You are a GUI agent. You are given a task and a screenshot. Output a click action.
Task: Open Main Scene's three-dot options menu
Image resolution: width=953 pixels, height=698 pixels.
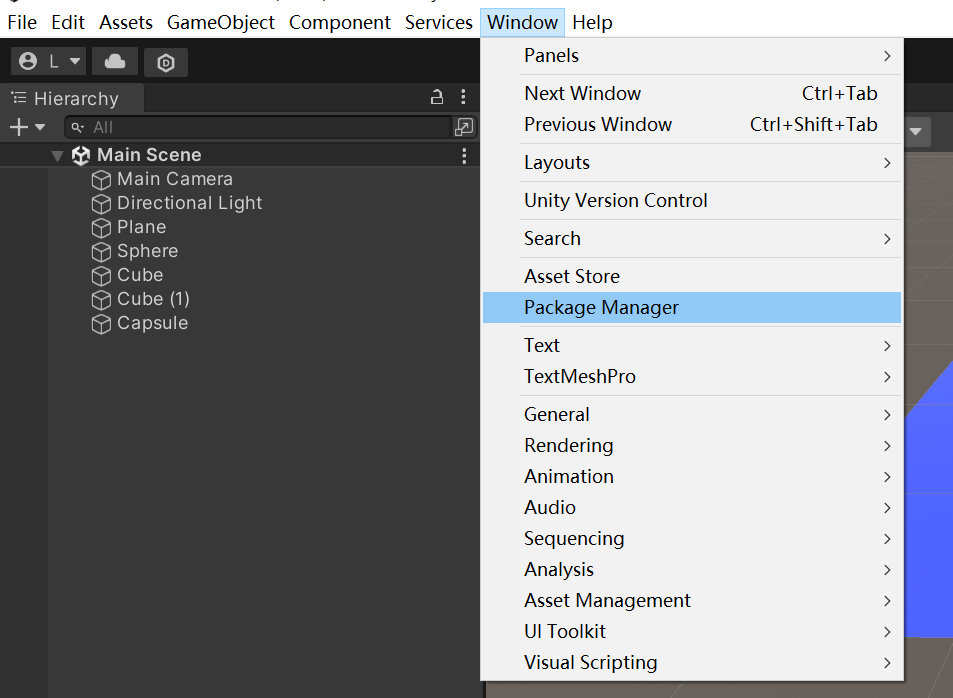tap(464, 156)
